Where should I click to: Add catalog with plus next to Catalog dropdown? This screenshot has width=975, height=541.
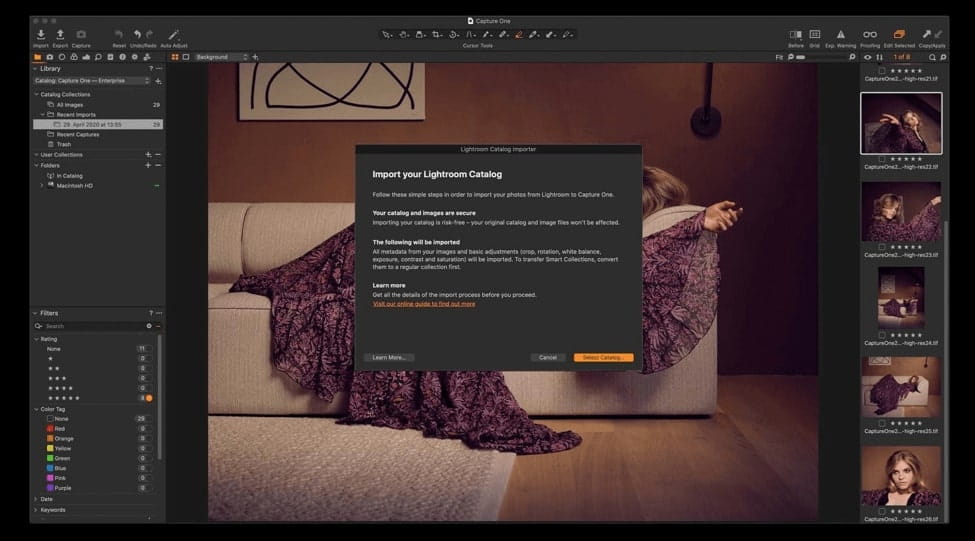click(x=158, y=81)
